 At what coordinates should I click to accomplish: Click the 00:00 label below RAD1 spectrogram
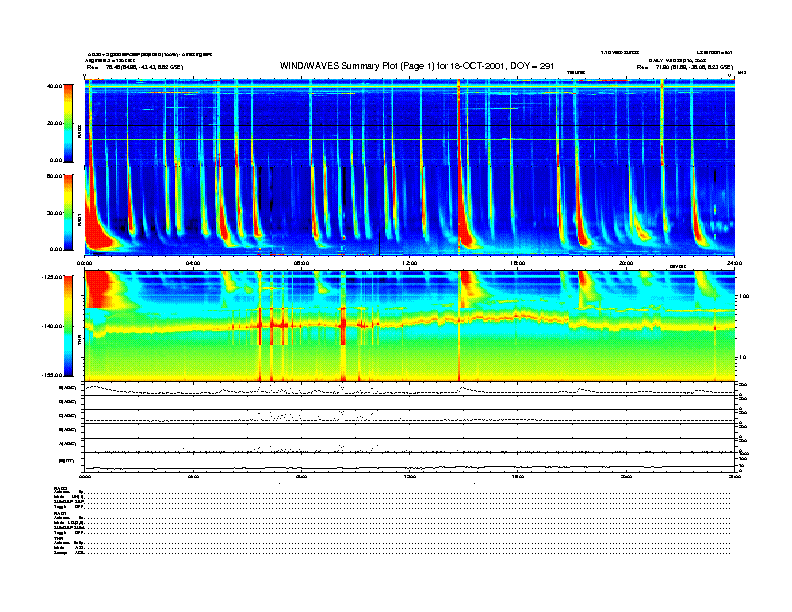[x=84, y=263]
